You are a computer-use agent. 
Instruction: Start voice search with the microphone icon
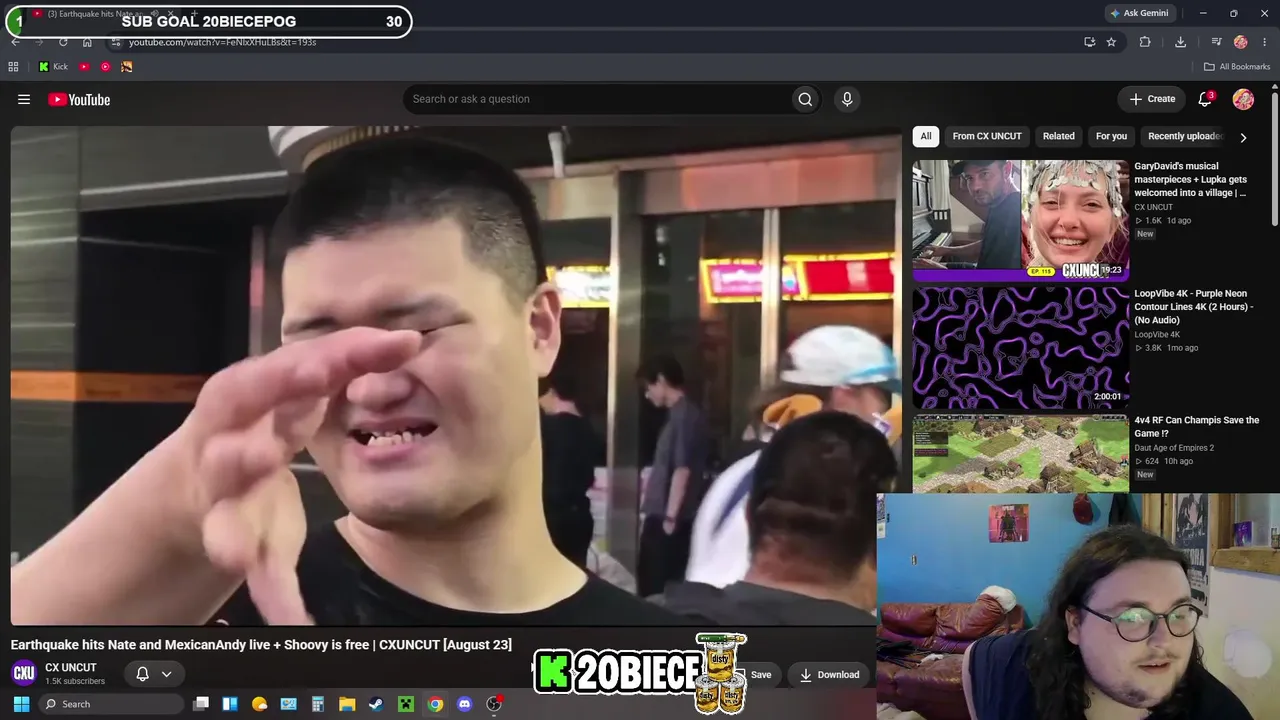click(847, 99)
